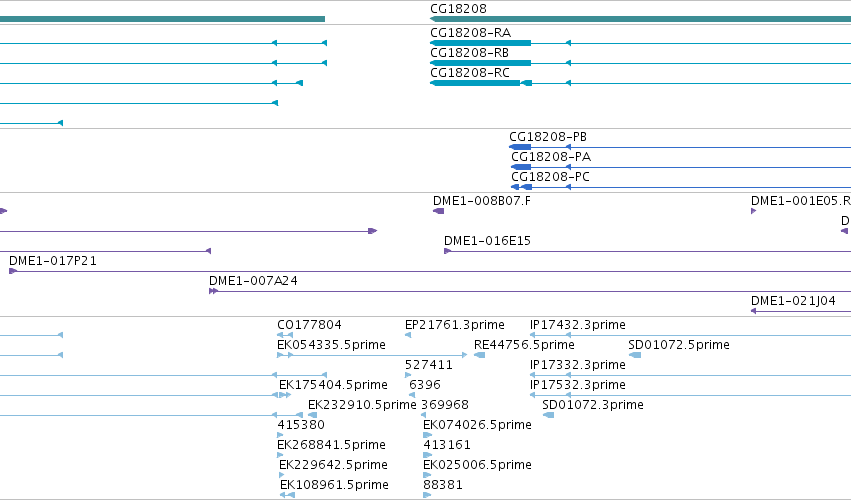851x500 pixels.
Task: Select the DME1-021J04 arrow marker
Action: point(754,312)
